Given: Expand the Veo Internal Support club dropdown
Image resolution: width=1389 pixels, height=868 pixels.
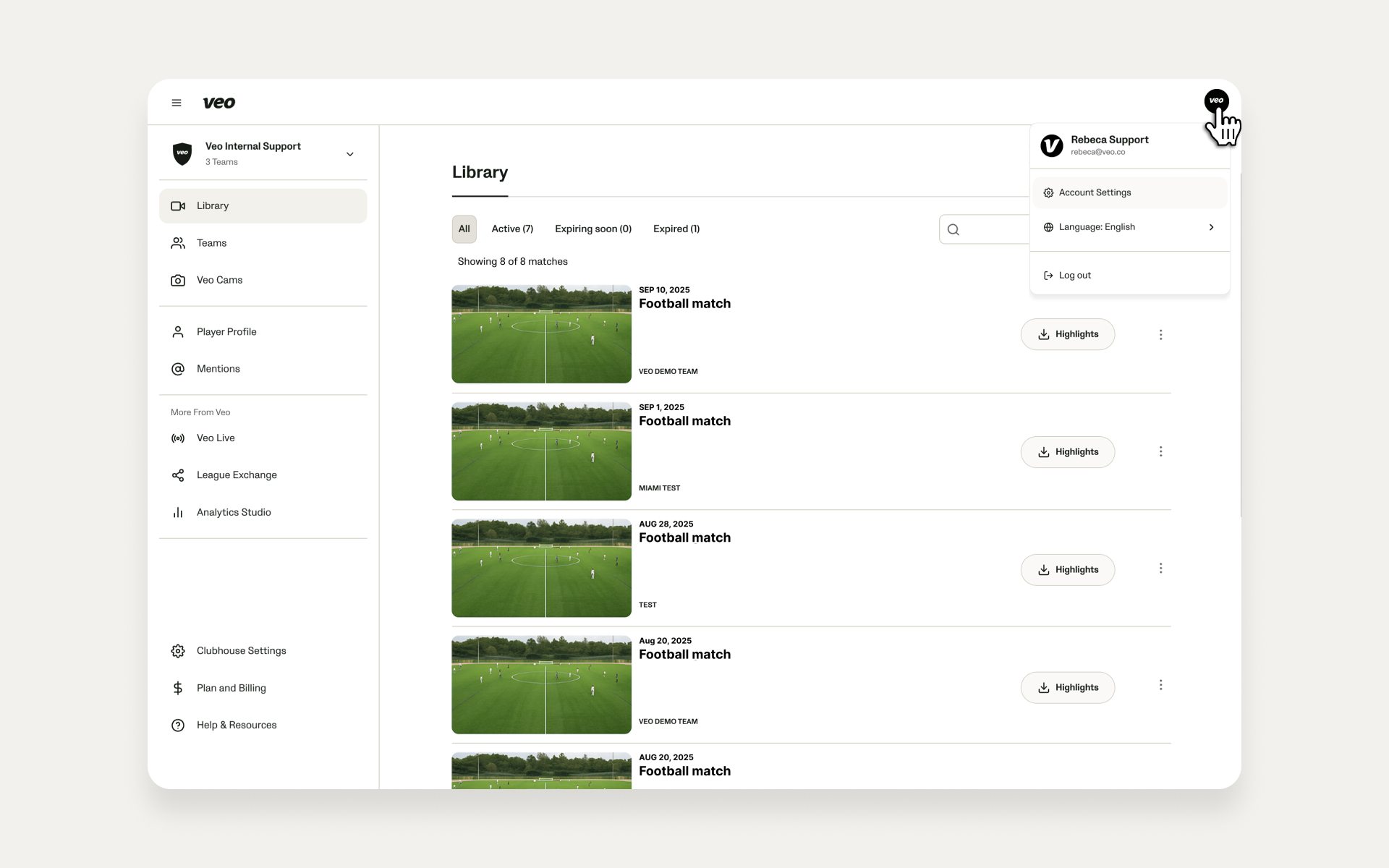Looking at the screenshot, I should point(349,154).
